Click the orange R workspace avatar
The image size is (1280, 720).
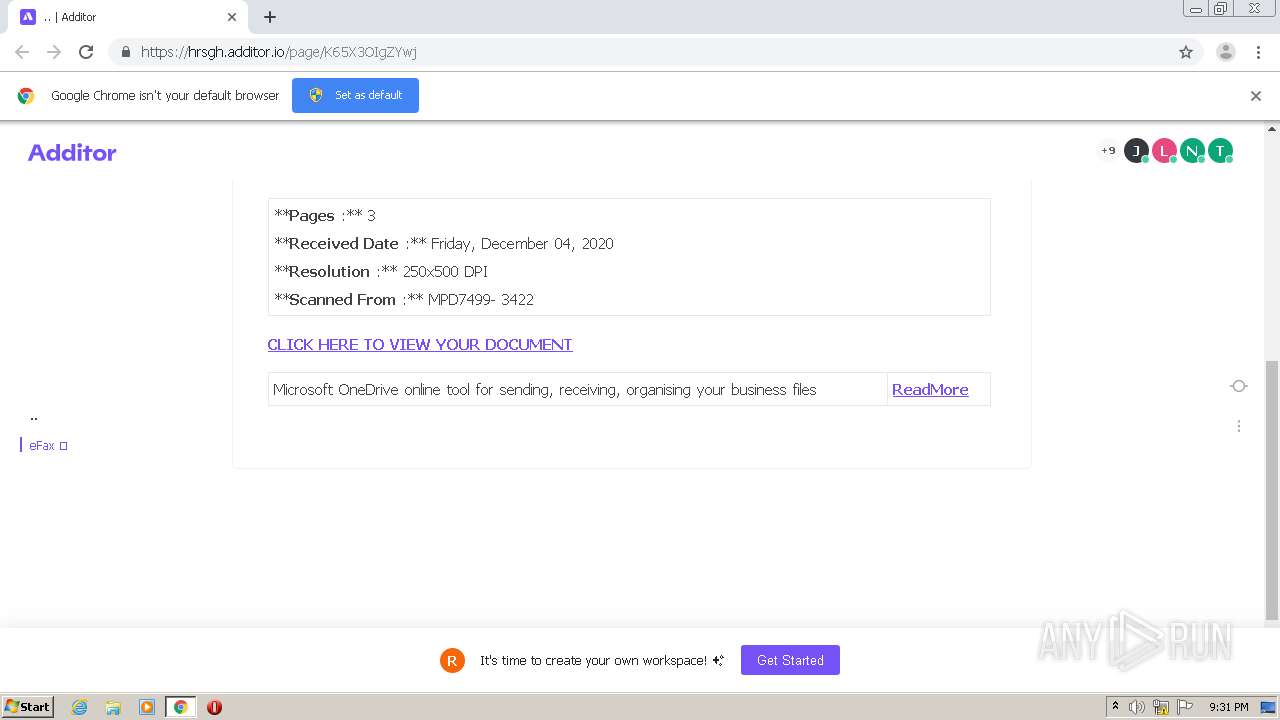point(452,660)
